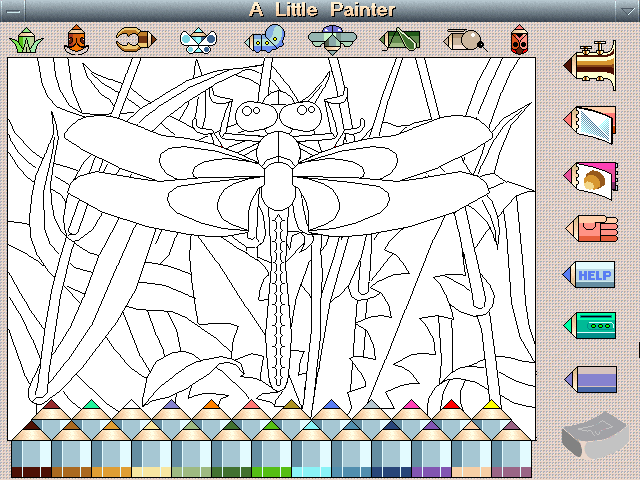Open the window menu in the title bar
The image size is (640, 480).
click(13, 11)
